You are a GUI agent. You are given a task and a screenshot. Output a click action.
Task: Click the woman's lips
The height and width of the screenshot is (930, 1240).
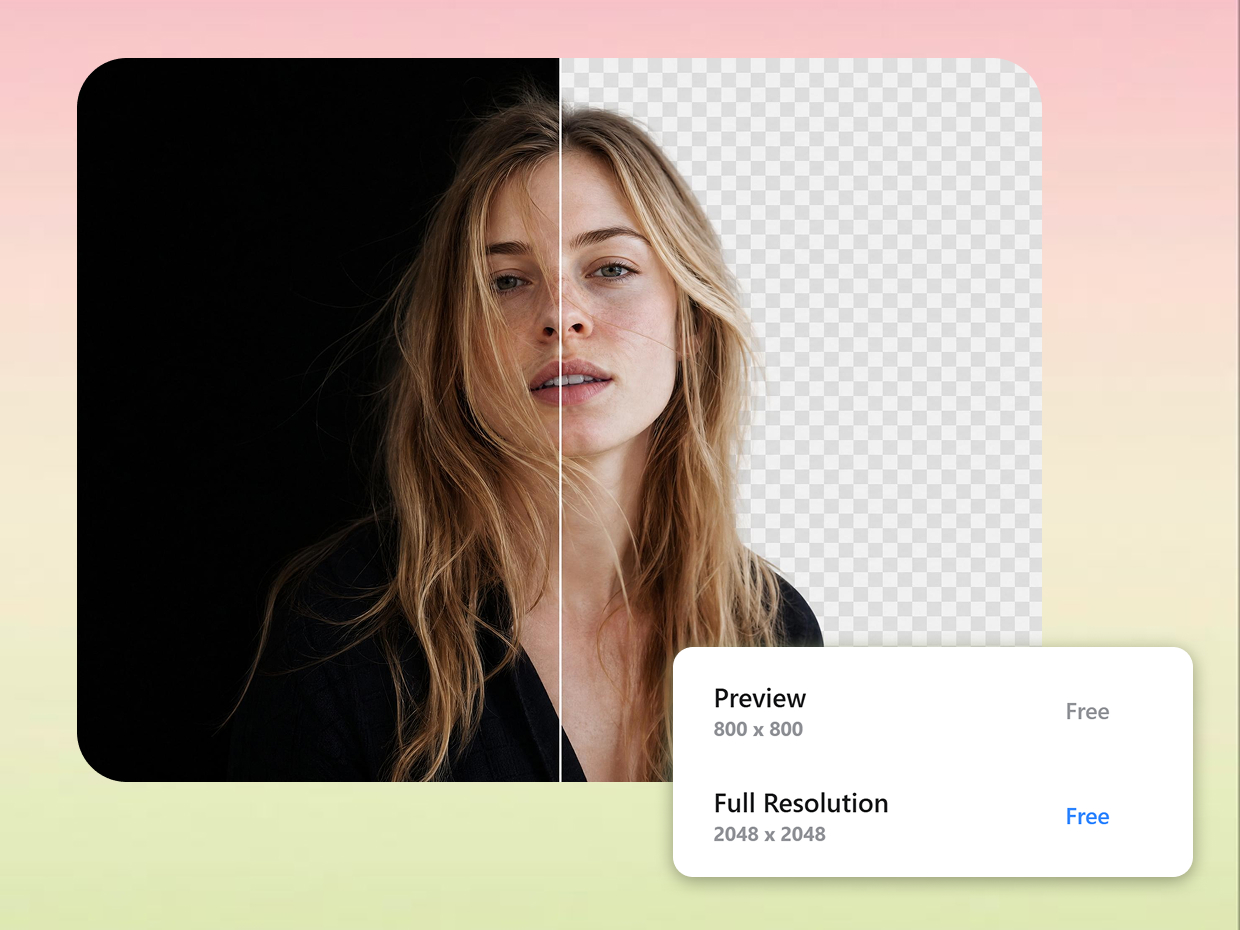coord(570,383)
